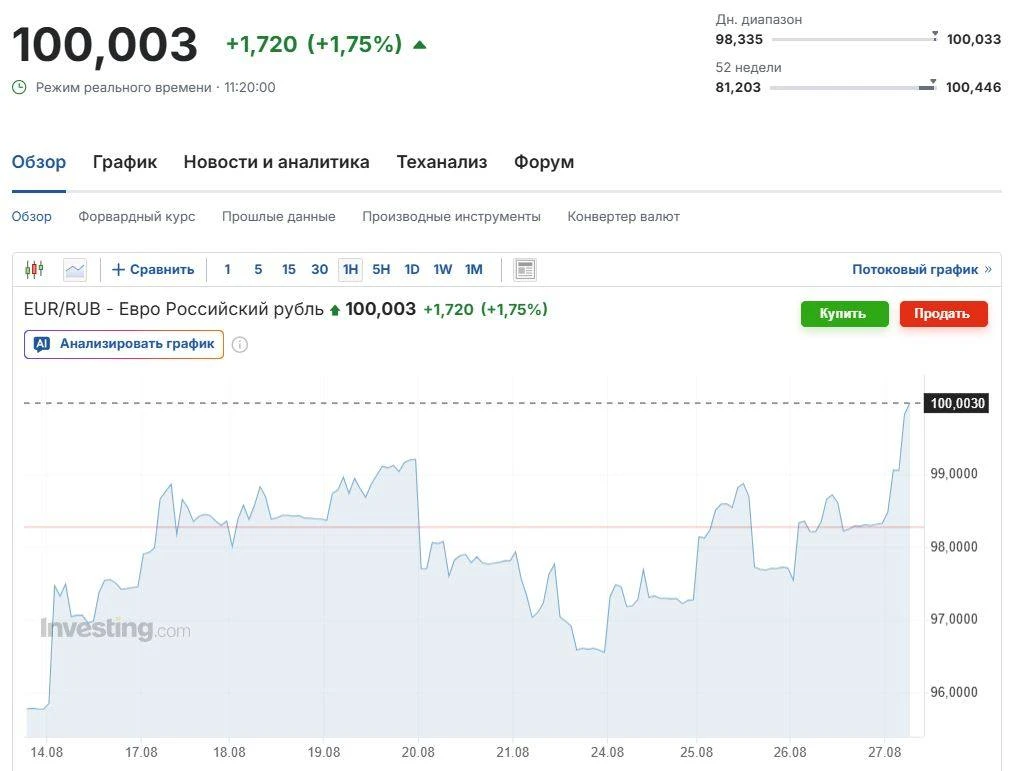
Task: Click the AI icon in Анализировать график
Action: click(x=42, y=344)
